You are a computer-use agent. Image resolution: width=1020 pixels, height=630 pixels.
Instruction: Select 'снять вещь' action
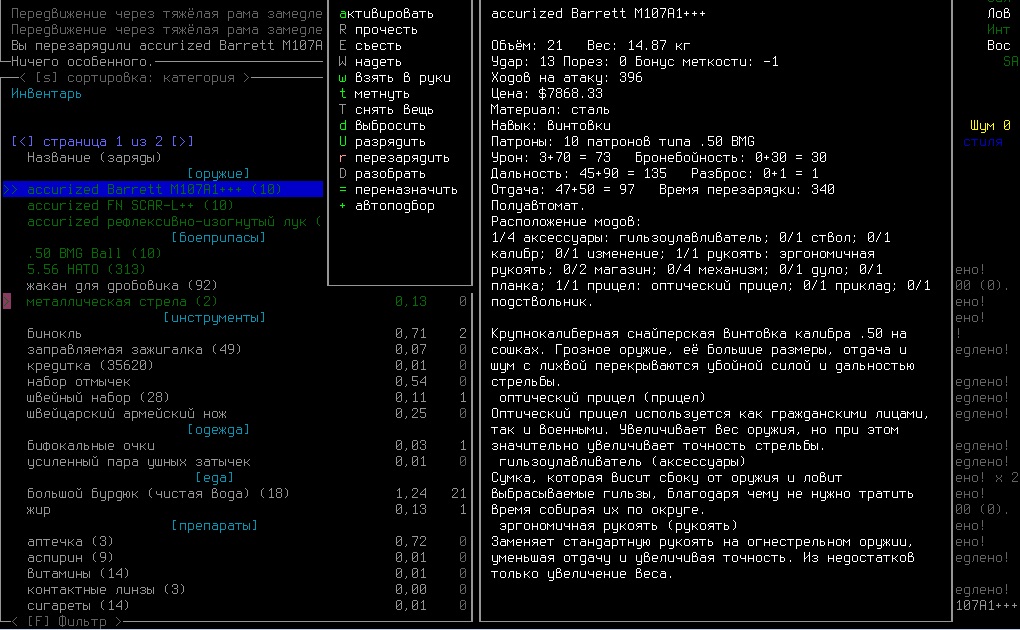tap(386, 109)
